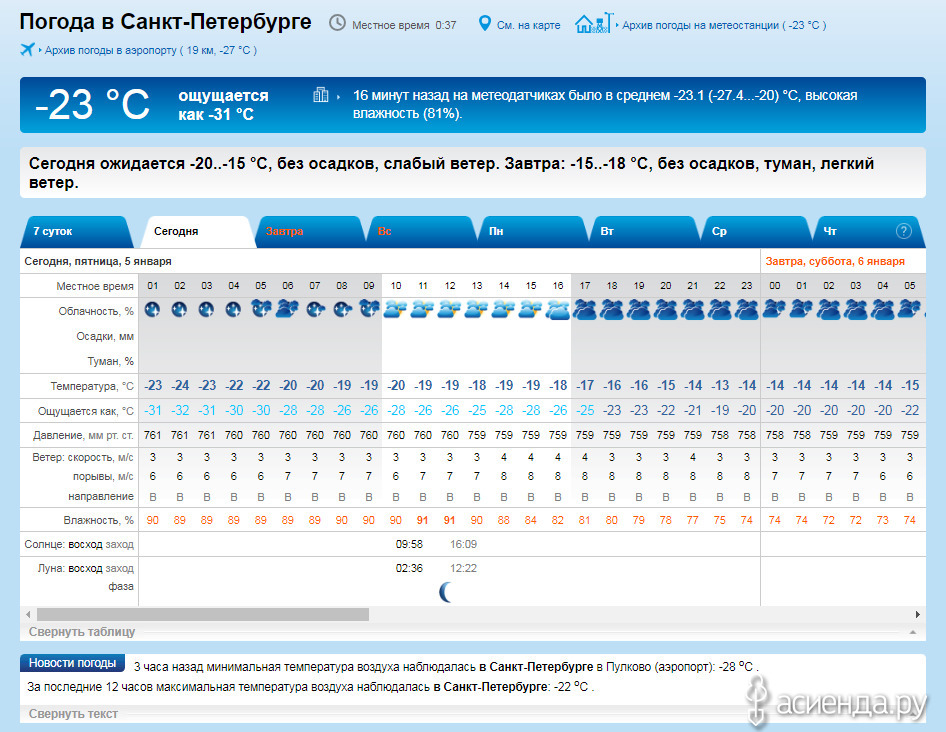Click the Погода в Санкт-Петербурге heading

click(x=165, y=22)
